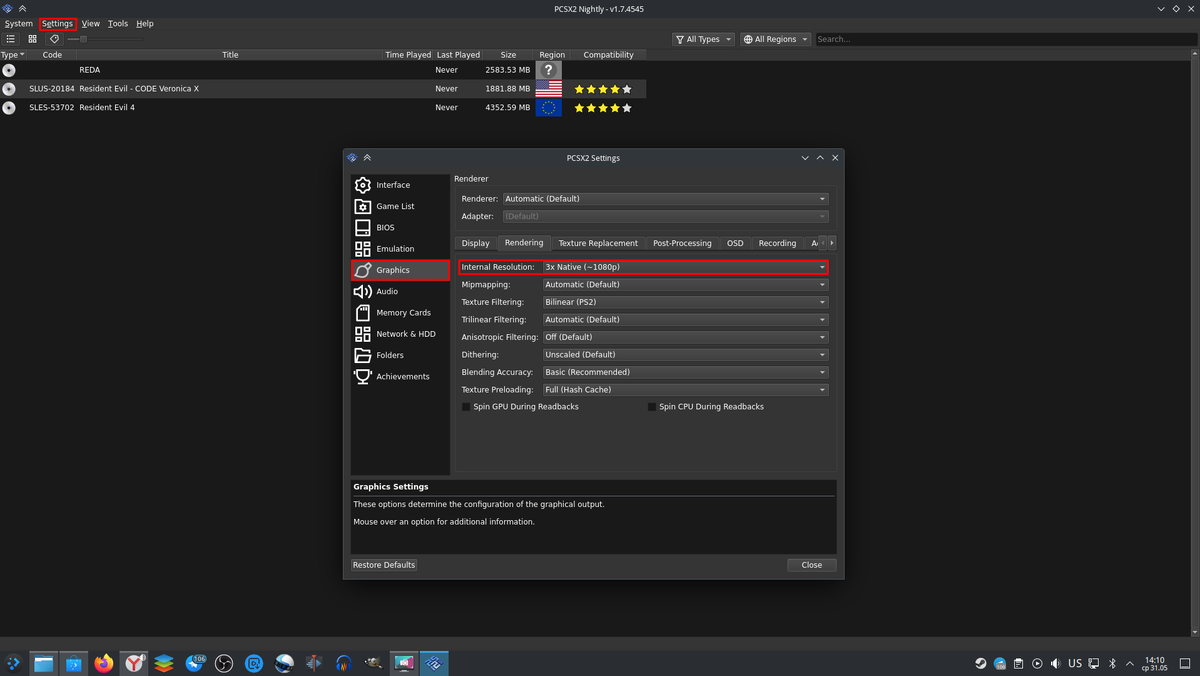
Task: Open the Help menu
Action: click(x=145, y=23)
